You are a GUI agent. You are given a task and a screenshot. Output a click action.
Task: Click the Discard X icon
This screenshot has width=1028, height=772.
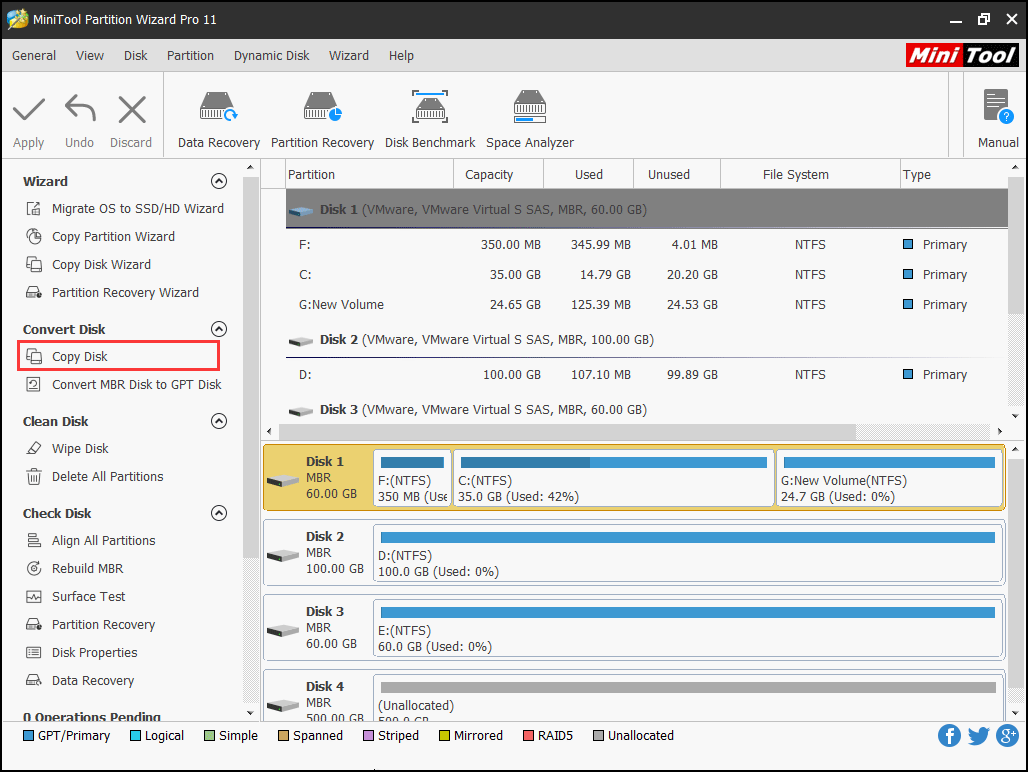pyautogui.click(x=132, y=109)
